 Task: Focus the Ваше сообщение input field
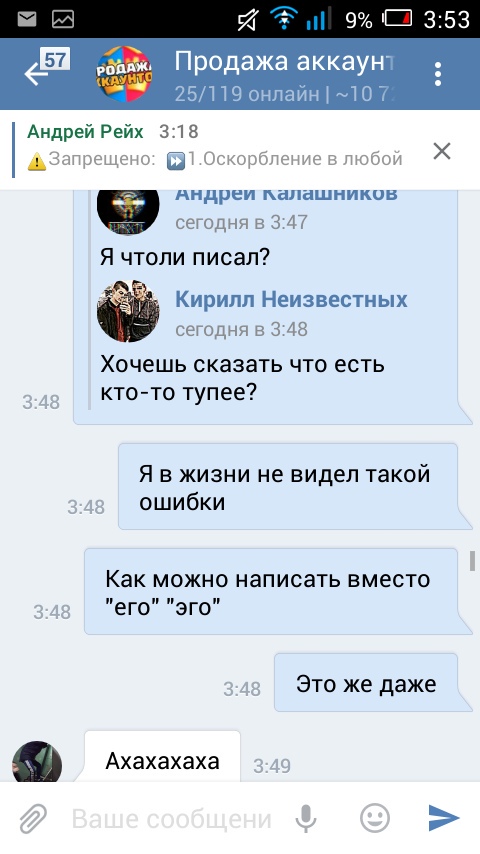point(171,819)
